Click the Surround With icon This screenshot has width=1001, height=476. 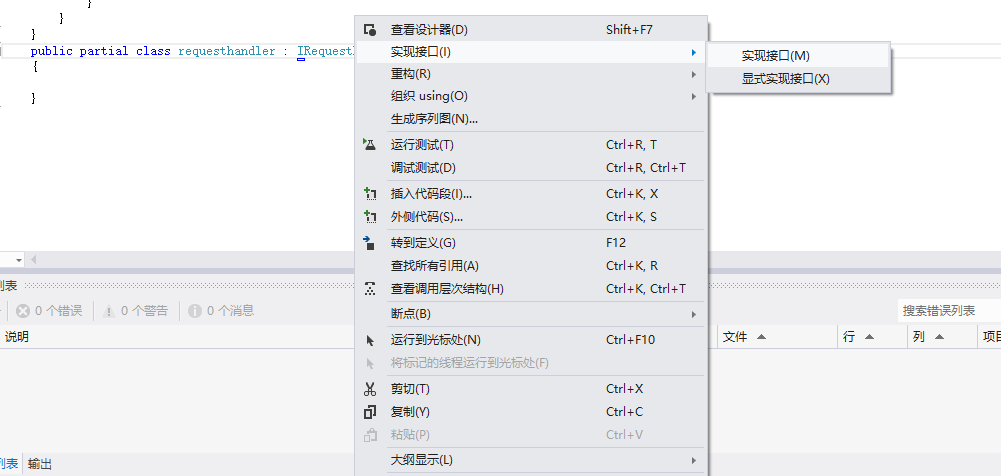click(370, 216)
